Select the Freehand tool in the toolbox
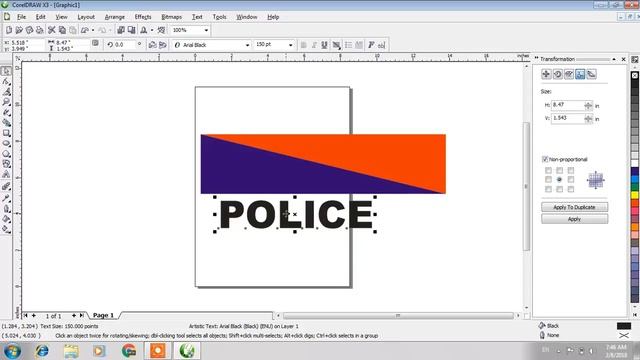 coord(6,112)
